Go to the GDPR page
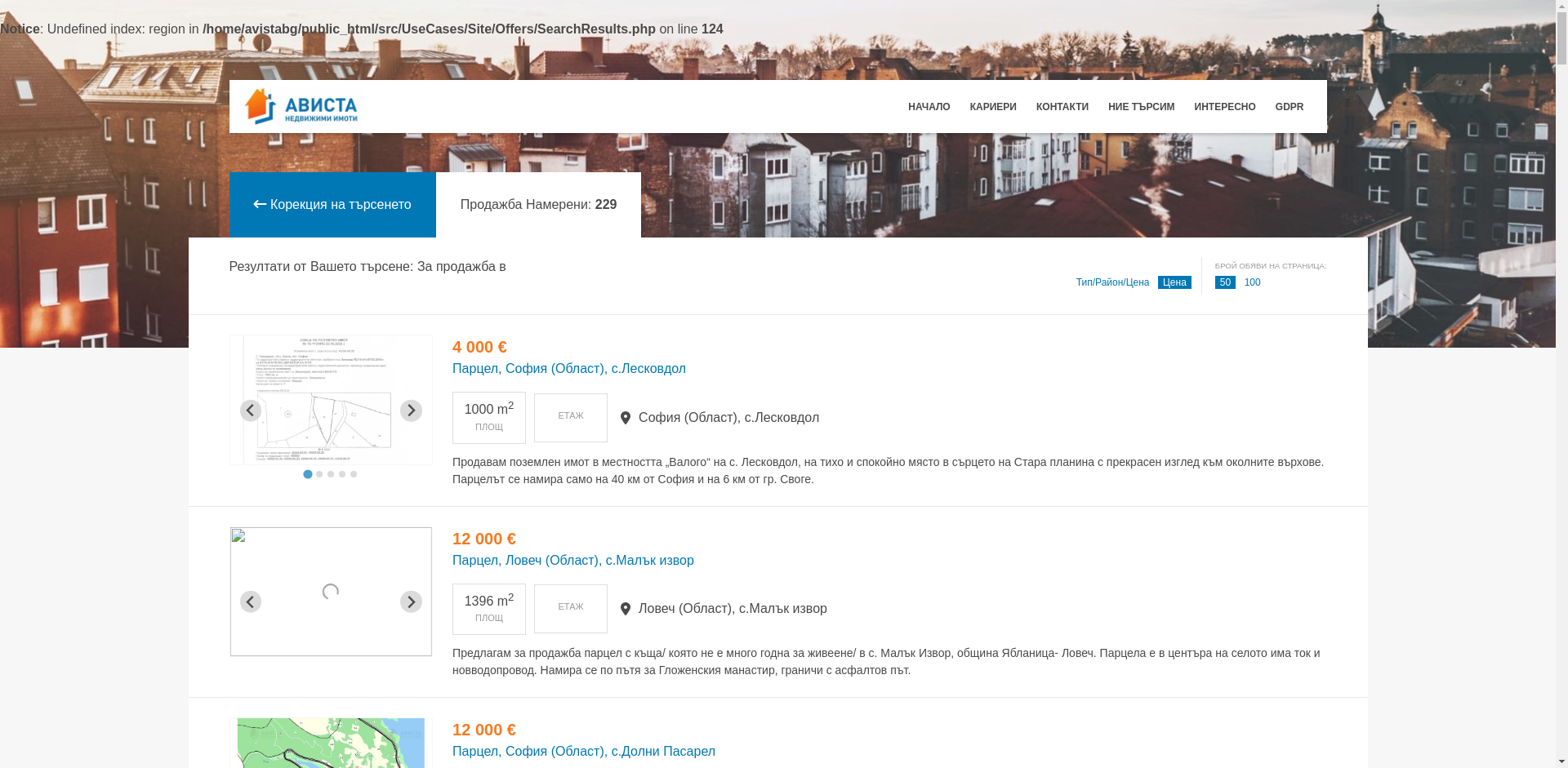This screenshot has height=768, width=1568. pos(1289,107)
